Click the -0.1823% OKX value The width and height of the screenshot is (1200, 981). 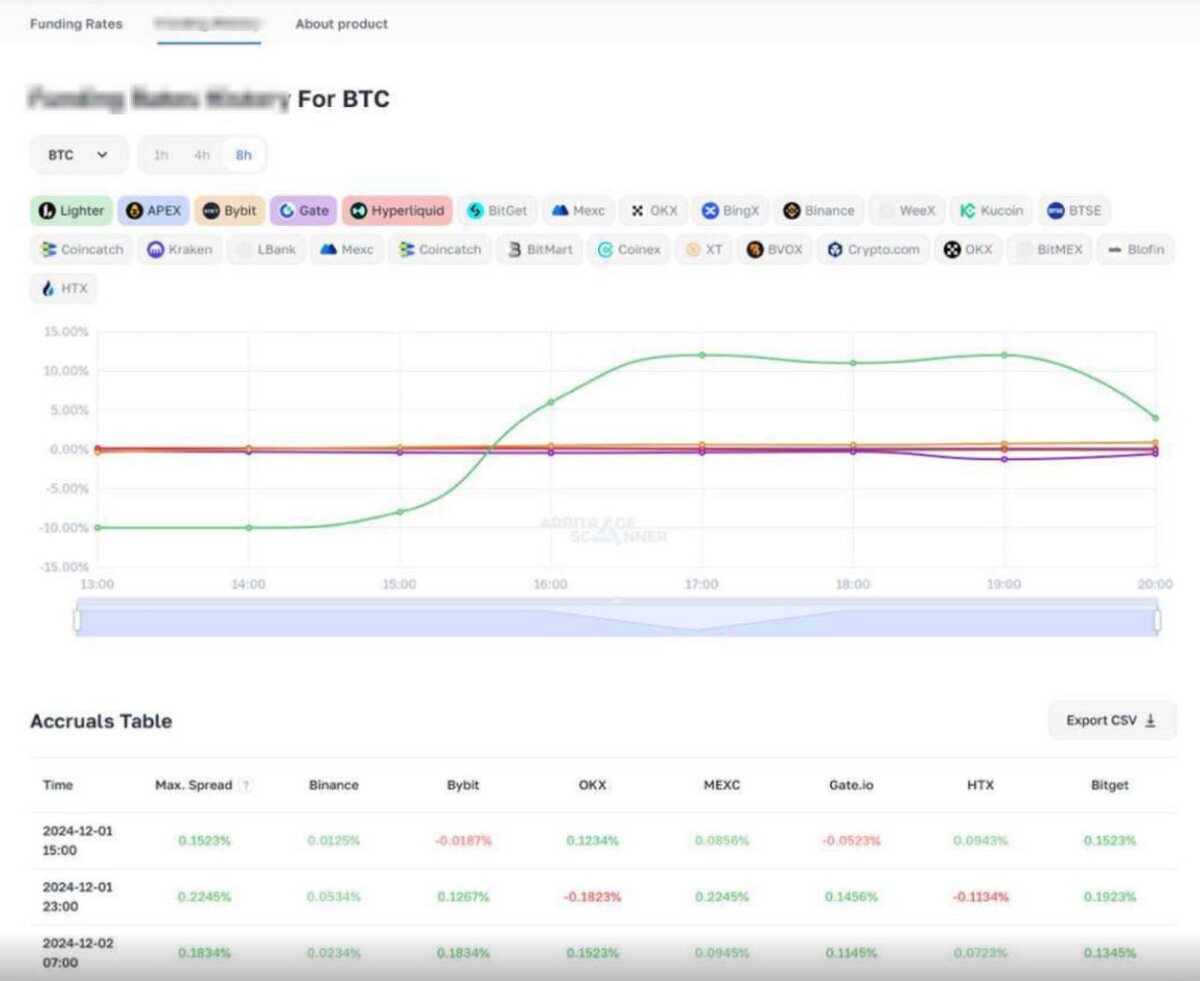tap(592, 897)
